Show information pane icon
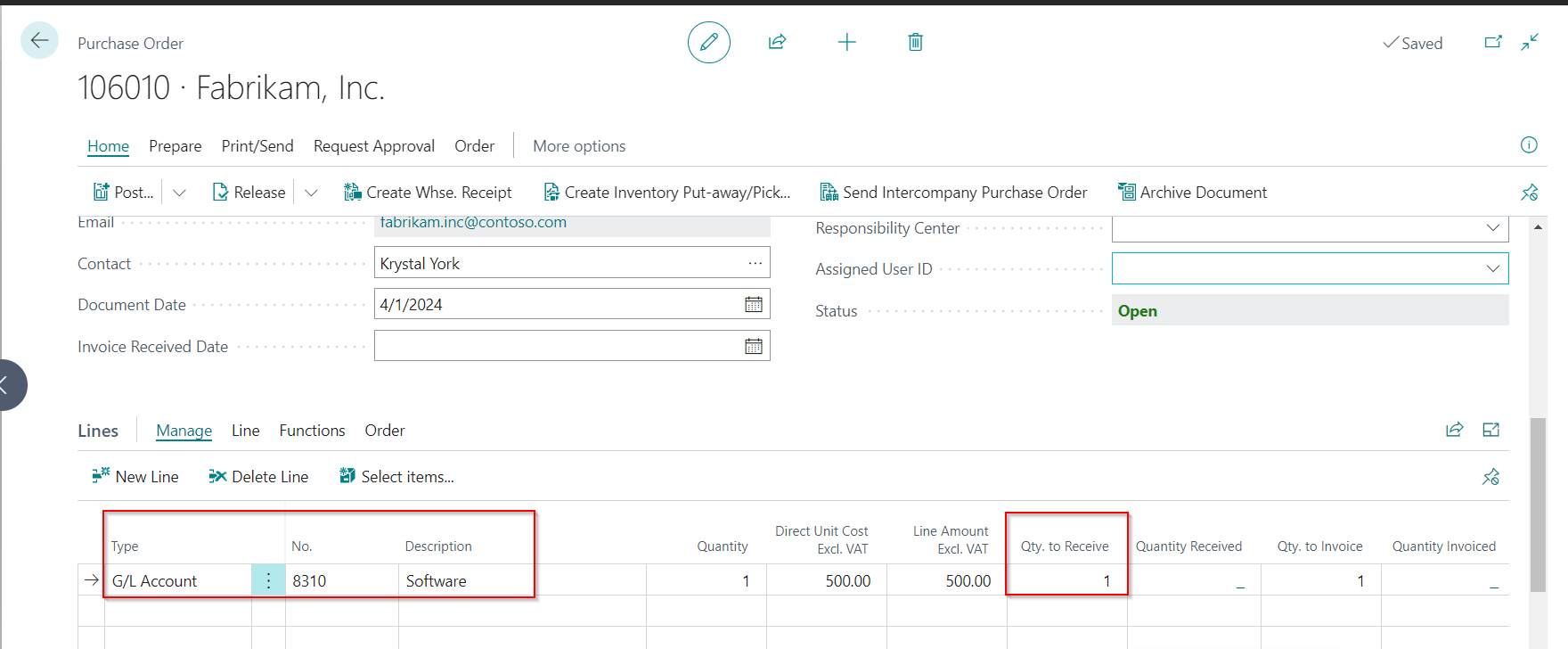Screen dimensions: 1568x649 [x=1529, y=144]
